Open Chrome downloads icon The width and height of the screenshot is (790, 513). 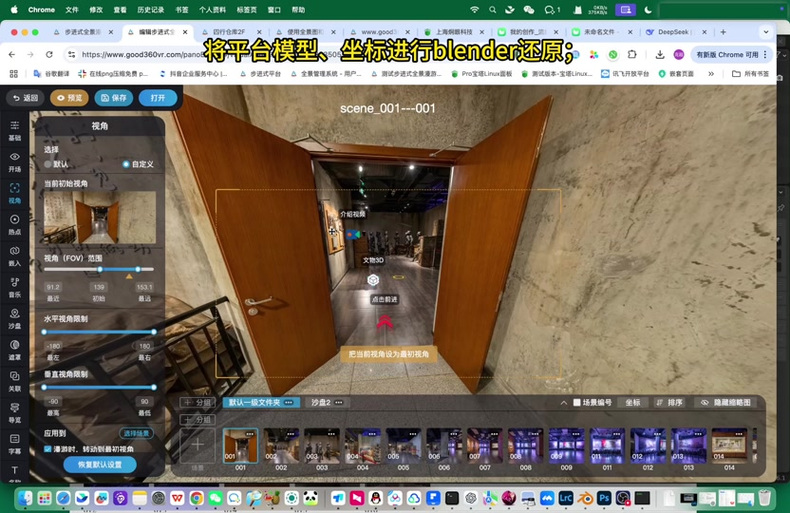point(660,54)
